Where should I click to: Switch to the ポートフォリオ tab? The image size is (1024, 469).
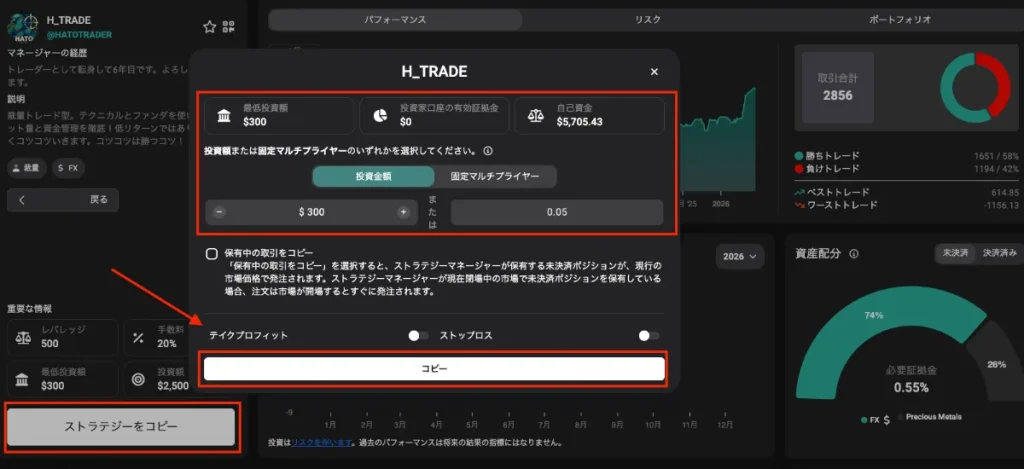pos(900,20)
